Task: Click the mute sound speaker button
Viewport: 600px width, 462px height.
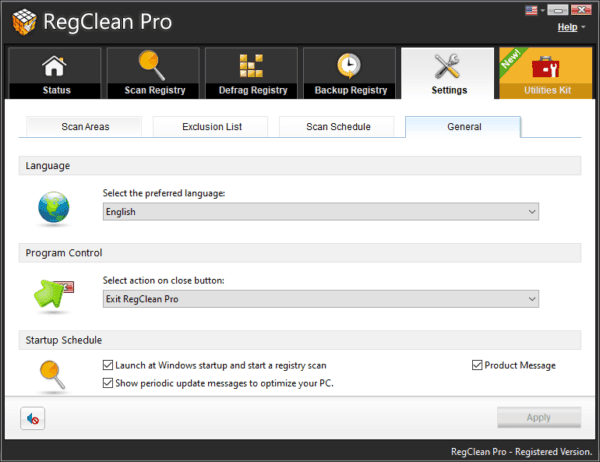Action: point(33,418)
